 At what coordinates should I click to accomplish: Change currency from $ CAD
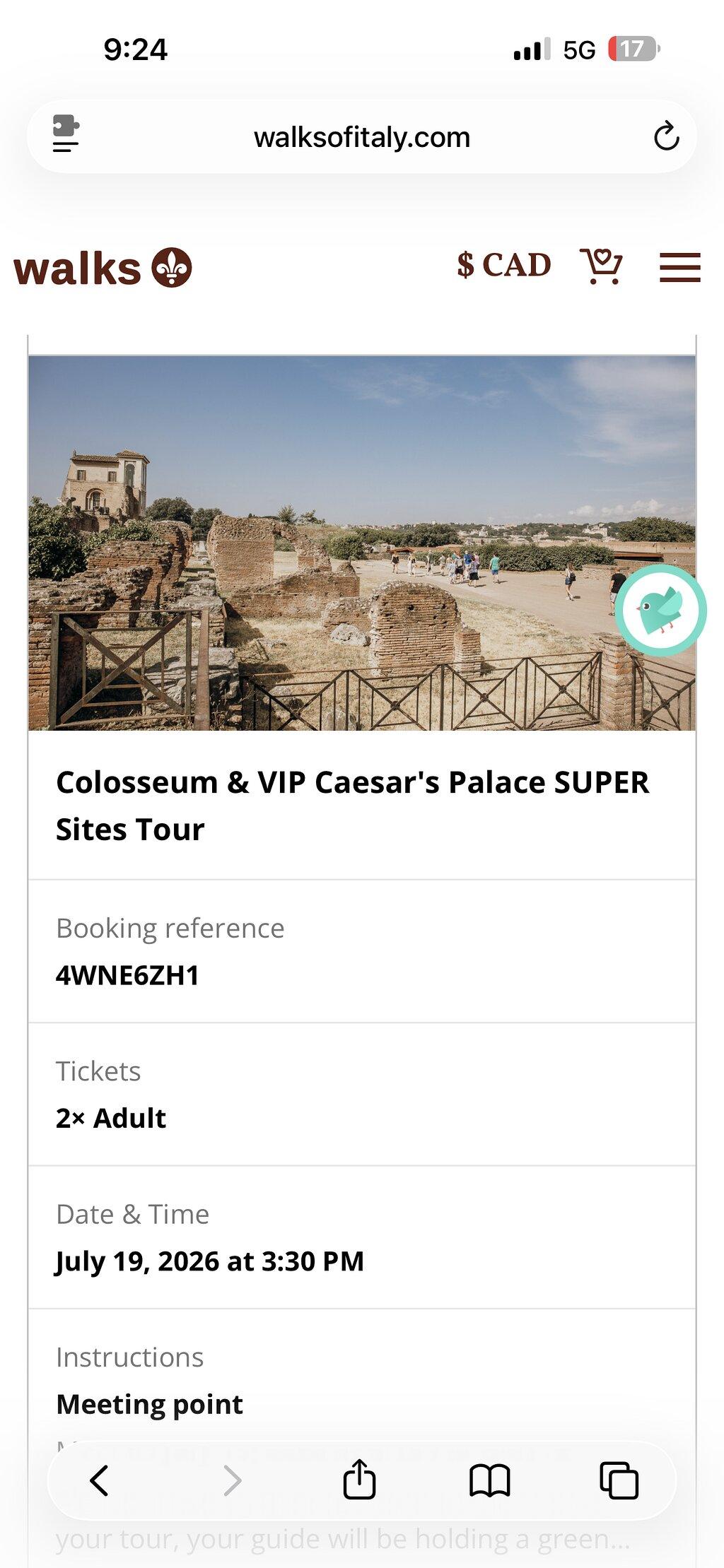pyautogui.click(x=503, y=266)
